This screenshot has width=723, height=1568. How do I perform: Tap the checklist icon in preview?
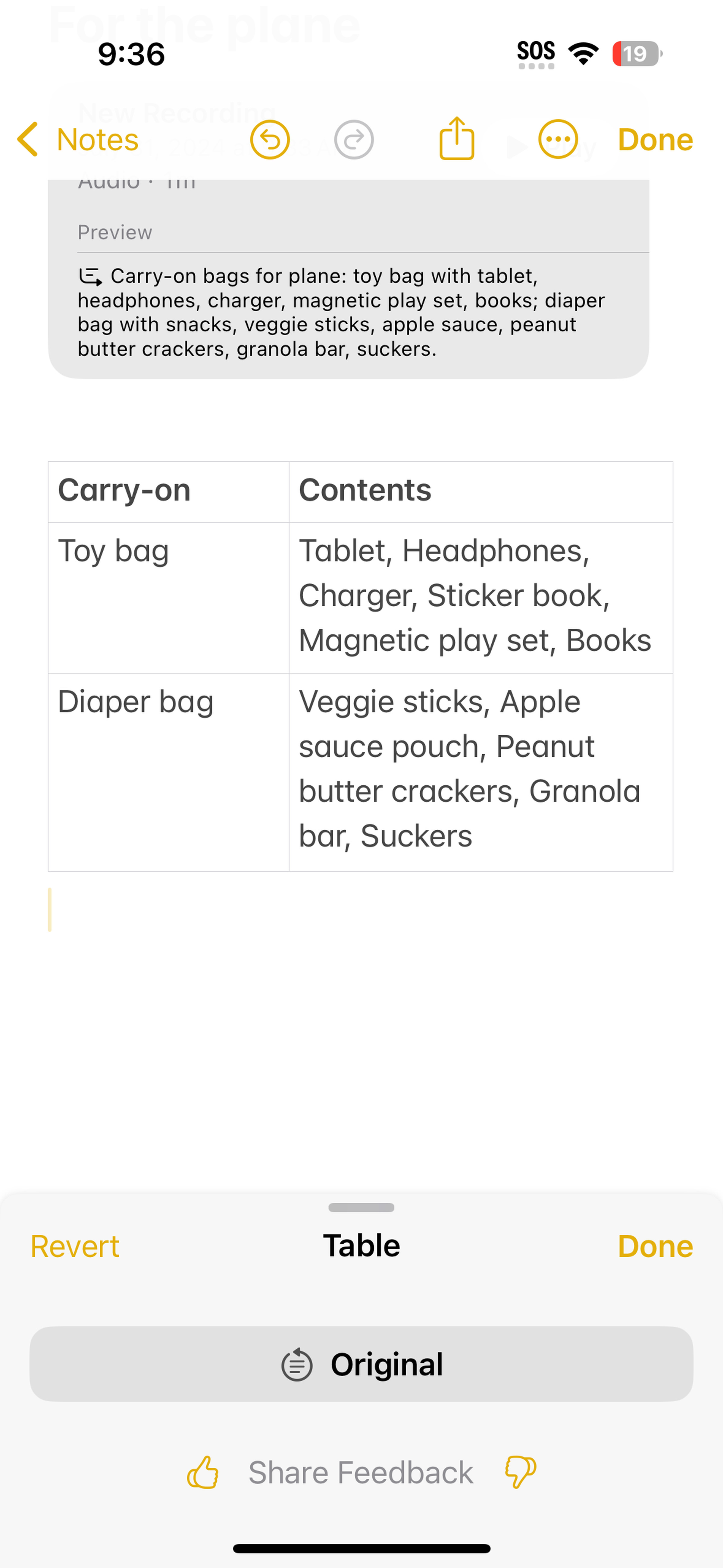click(91, 275)
